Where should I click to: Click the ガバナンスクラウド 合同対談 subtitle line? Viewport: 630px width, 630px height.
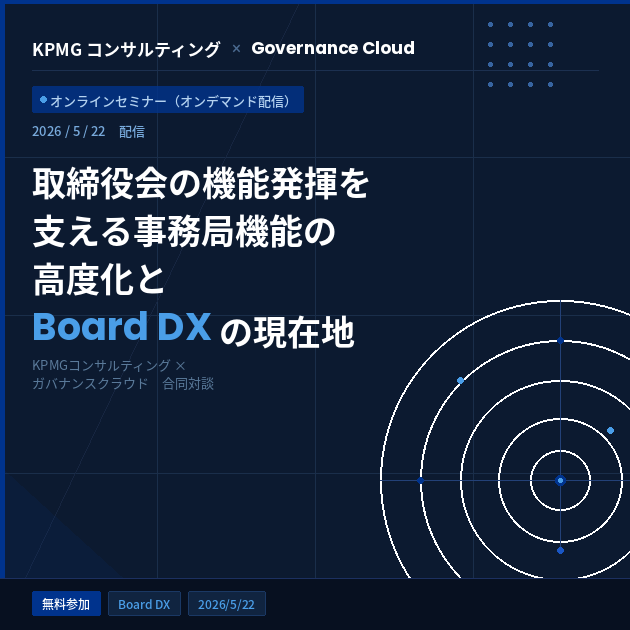pos(123,384)
